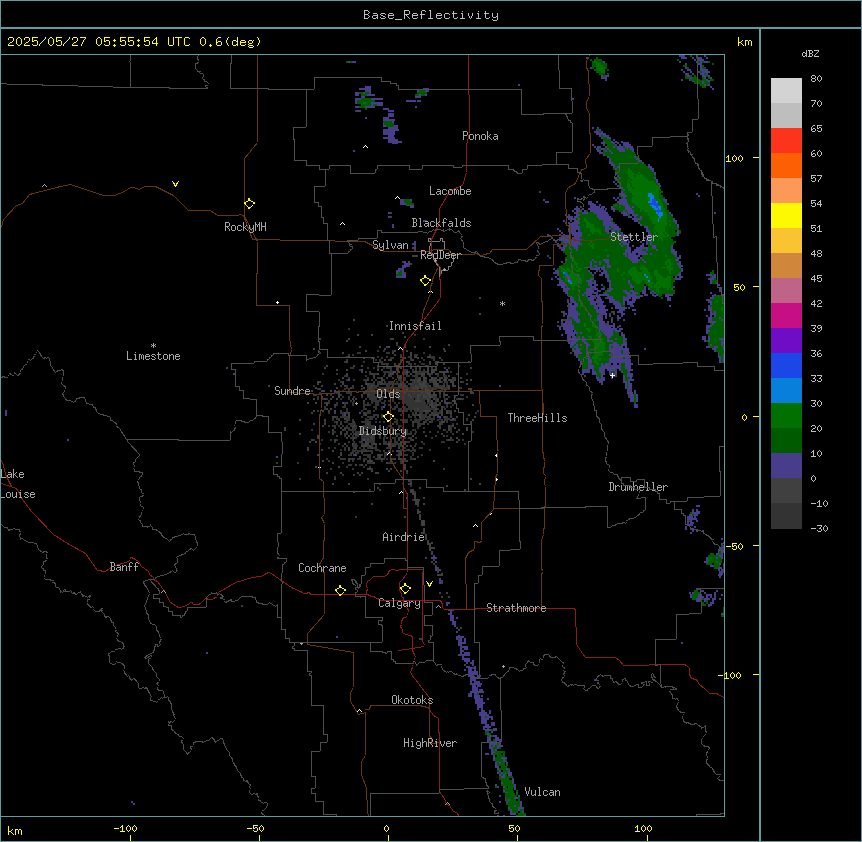Click the Base_Reflectivity title
The width and height of the screenshot is (862, 842).
(431, 15)
